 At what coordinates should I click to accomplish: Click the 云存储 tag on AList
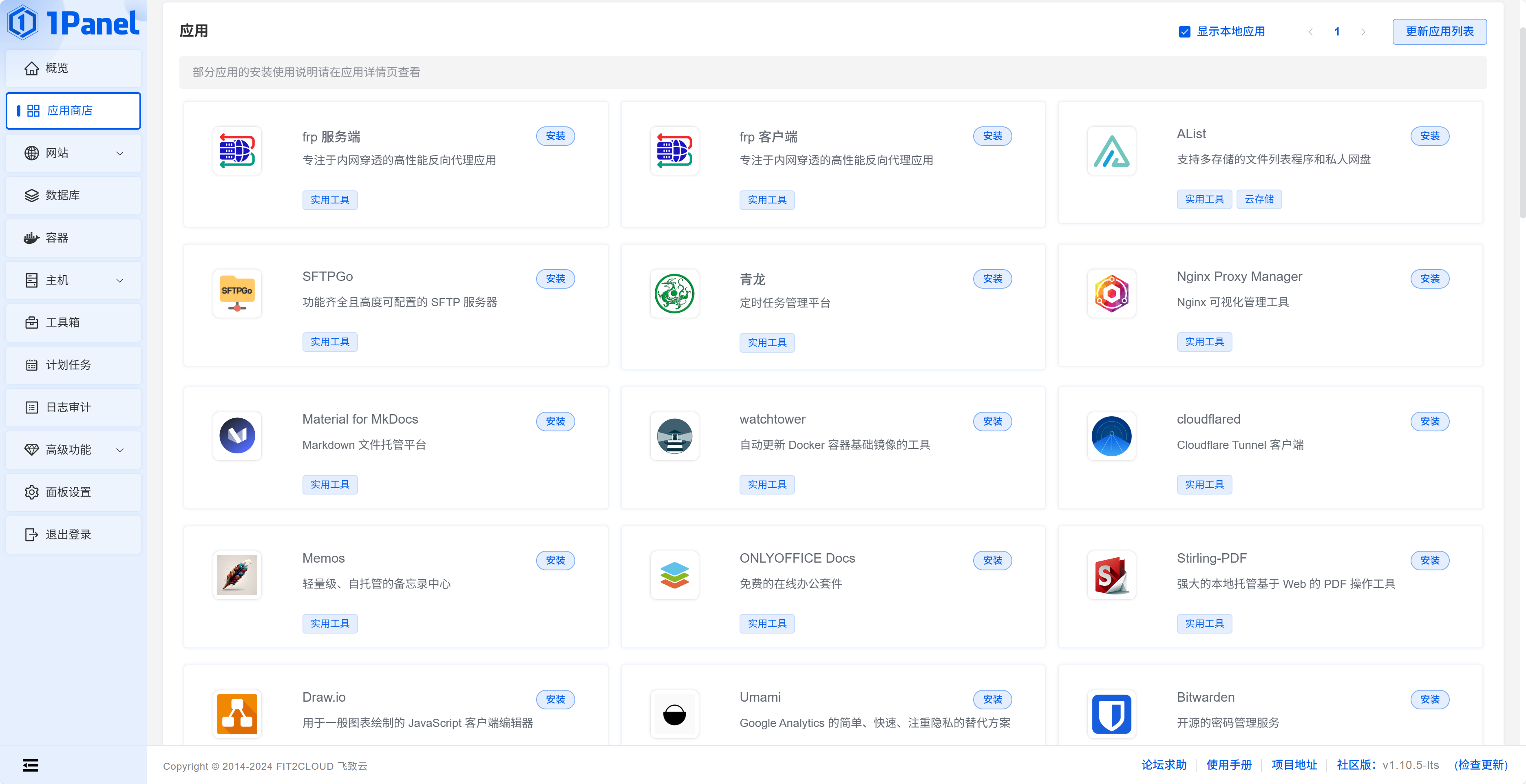tap(1259, 199)
